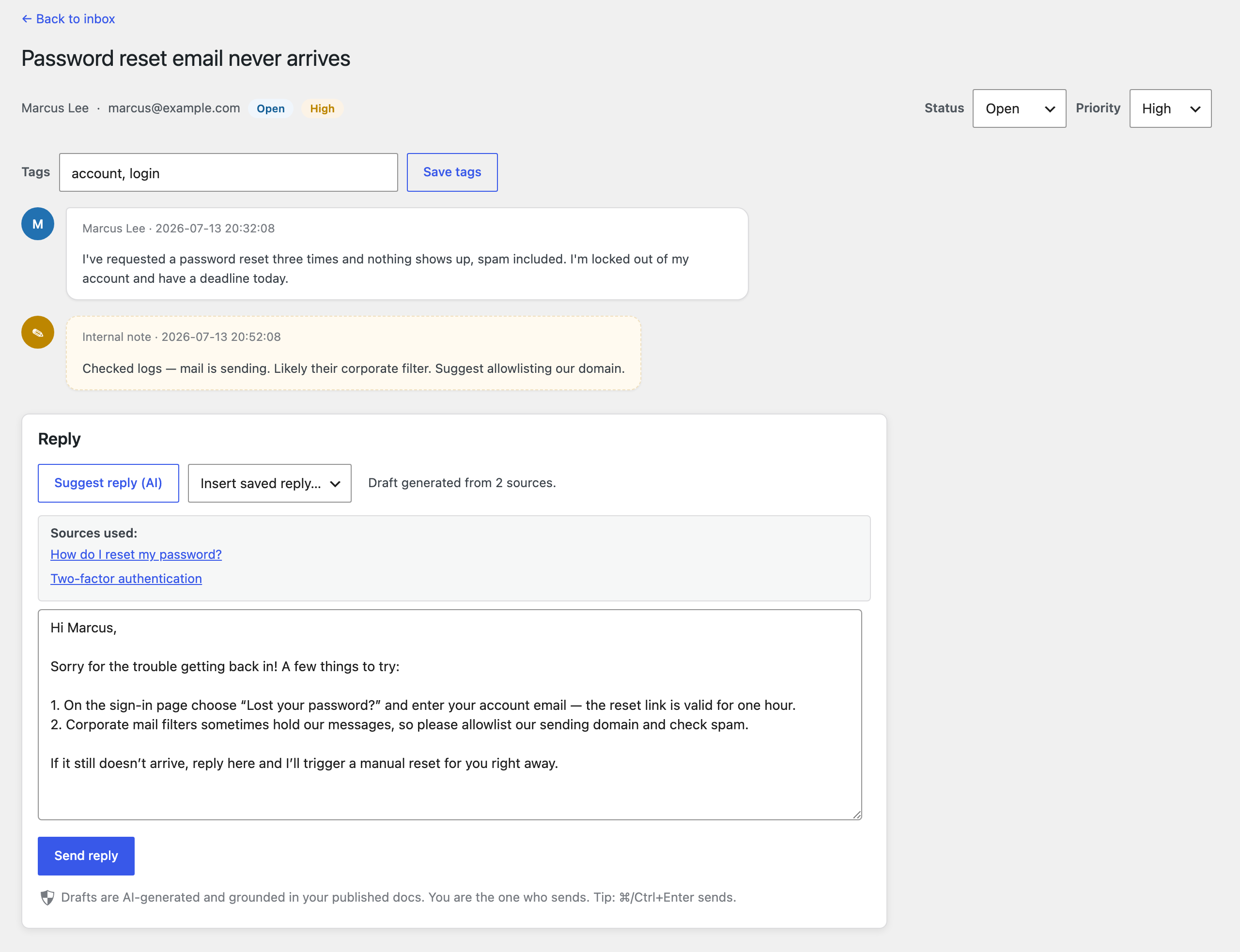The width and height of the screenshot is (1240, 952).
Task: Click the marcus@example.com email address
Action: point(174,107)
